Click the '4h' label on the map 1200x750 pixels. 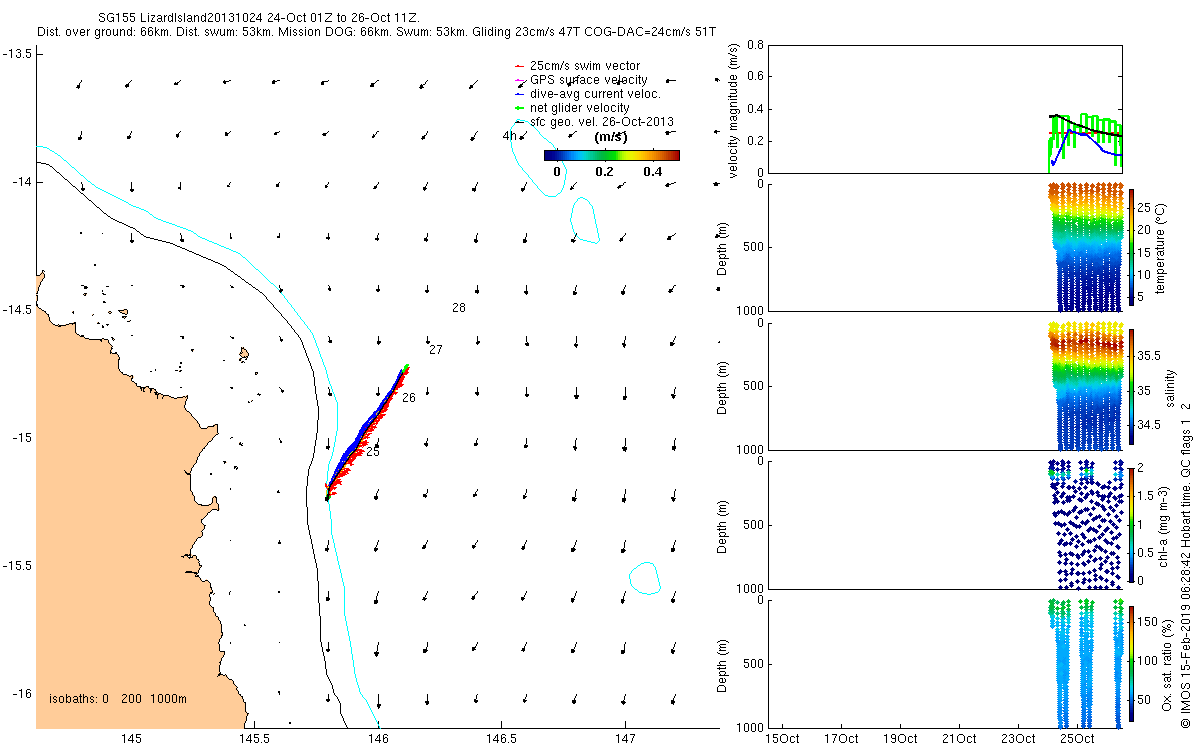pos(510,136)
